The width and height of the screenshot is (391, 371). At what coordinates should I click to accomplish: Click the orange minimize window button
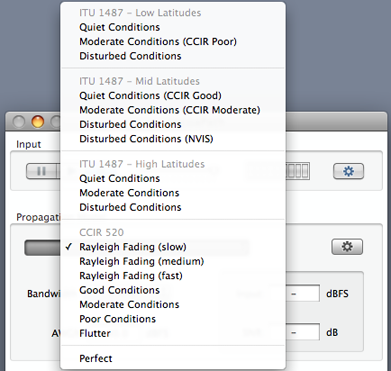[38, 122]
